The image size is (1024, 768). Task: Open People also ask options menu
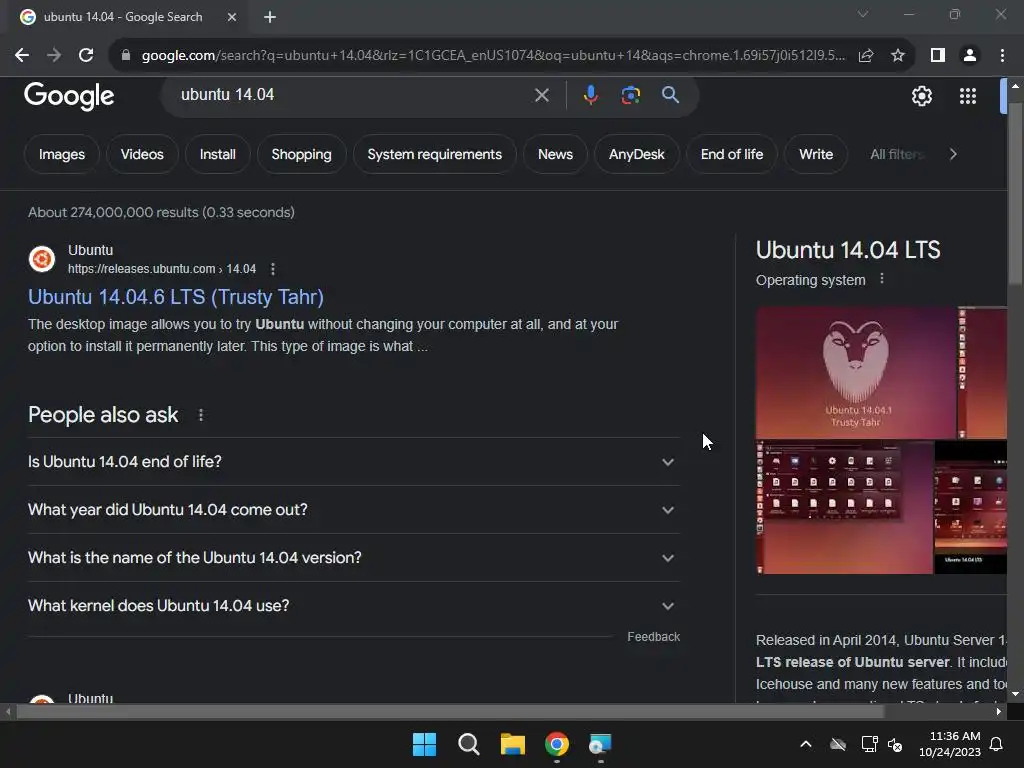[201, 415]
